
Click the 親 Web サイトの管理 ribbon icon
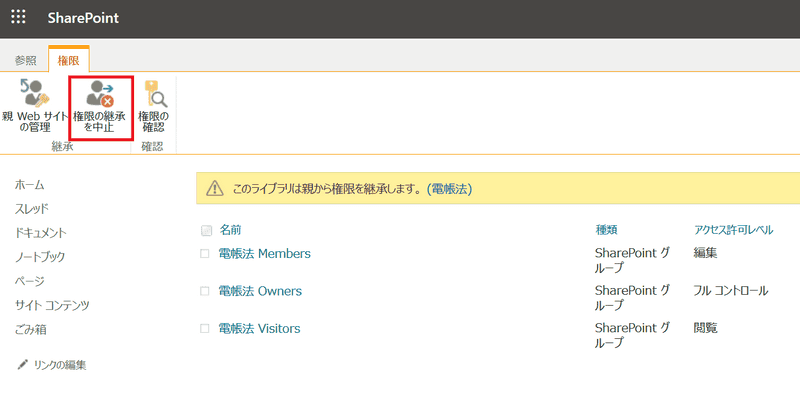tap(35, 93)
